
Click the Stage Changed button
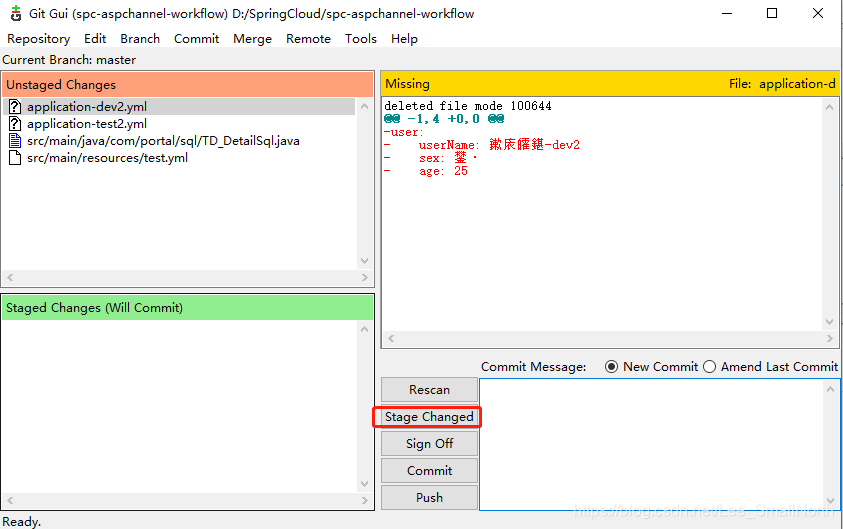[430, 417]
